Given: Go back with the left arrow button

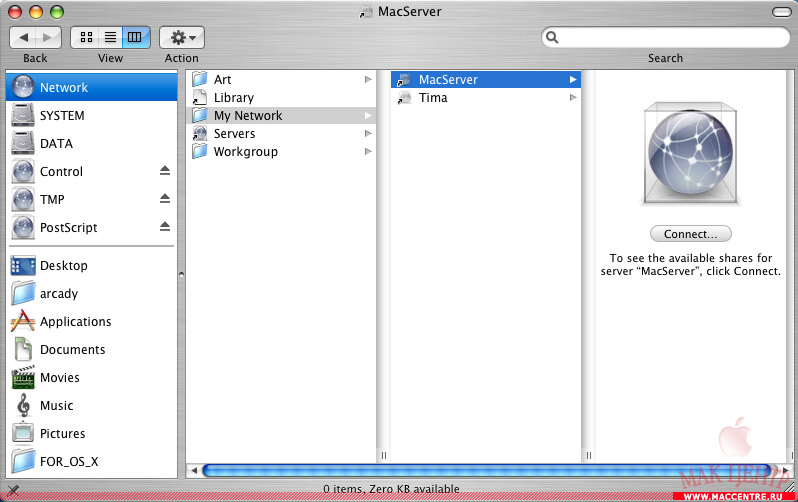Looking at the screenshot, I should click(x=23, y=37).
